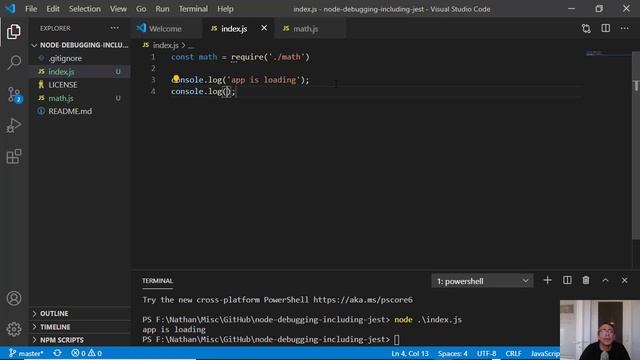Screen dimensions: 640x360
Task: Open Source Control view with badge
Action: (x=15, y=95)
